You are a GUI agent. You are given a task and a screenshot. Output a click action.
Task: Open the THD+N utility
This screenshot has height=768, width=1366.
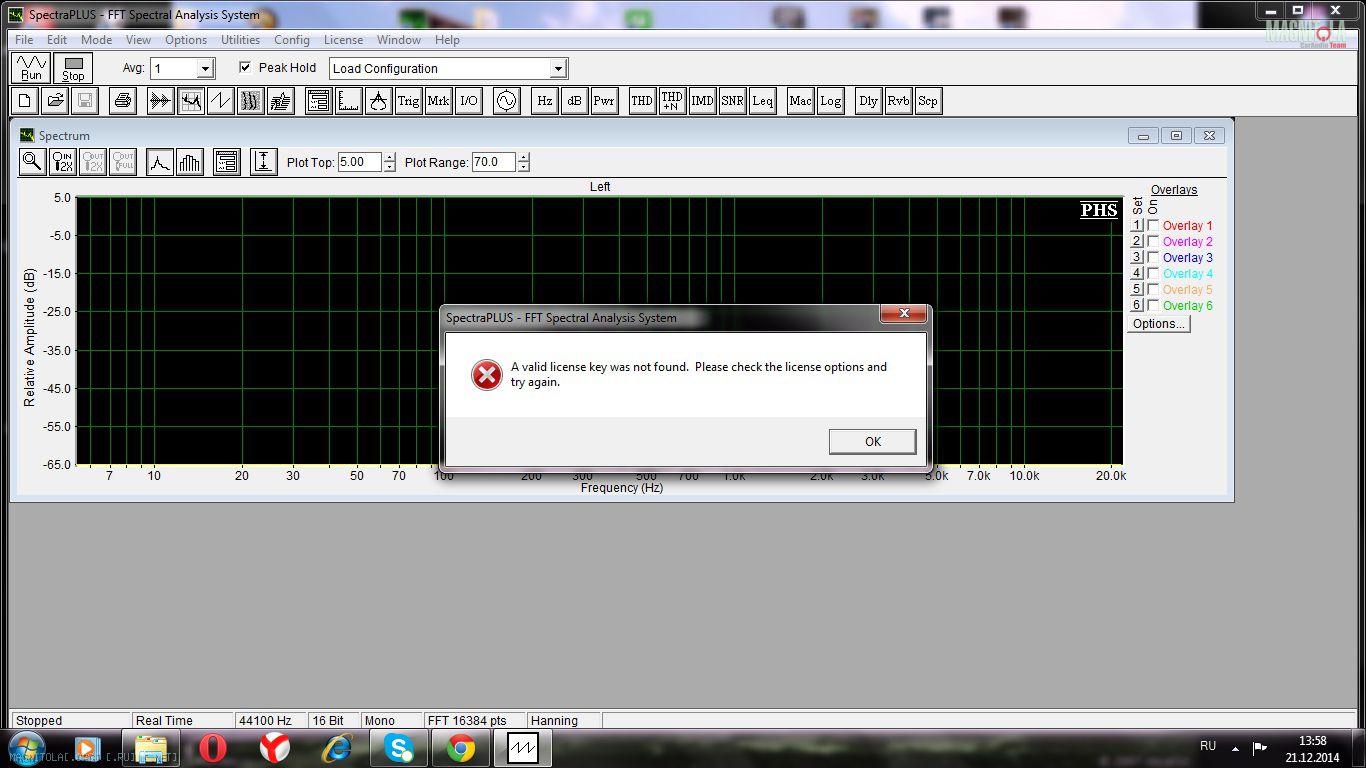(673, 101)
